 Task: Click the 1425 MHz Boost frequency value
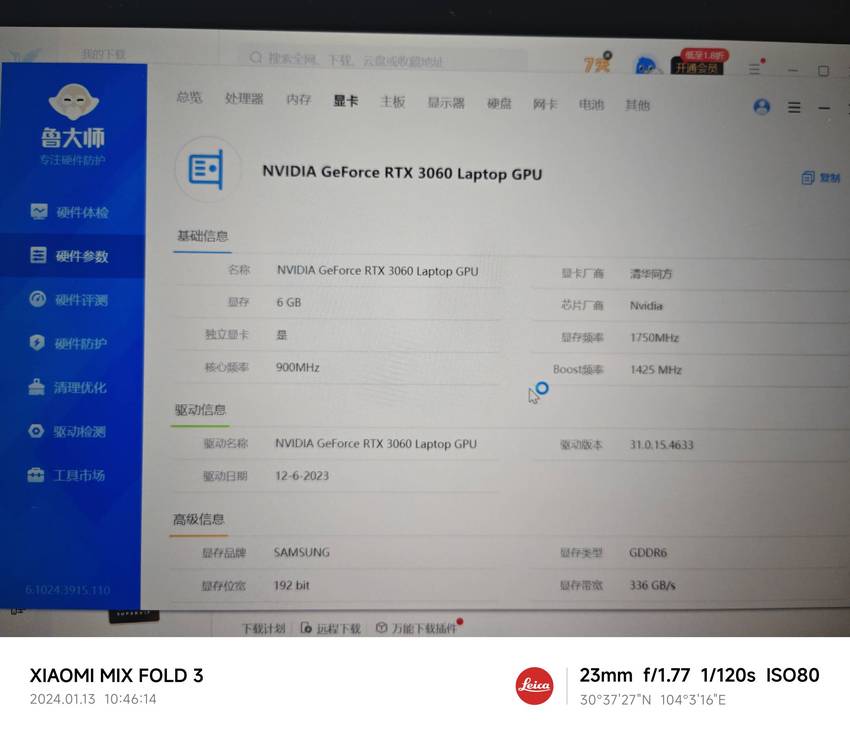tap(655, 370)
